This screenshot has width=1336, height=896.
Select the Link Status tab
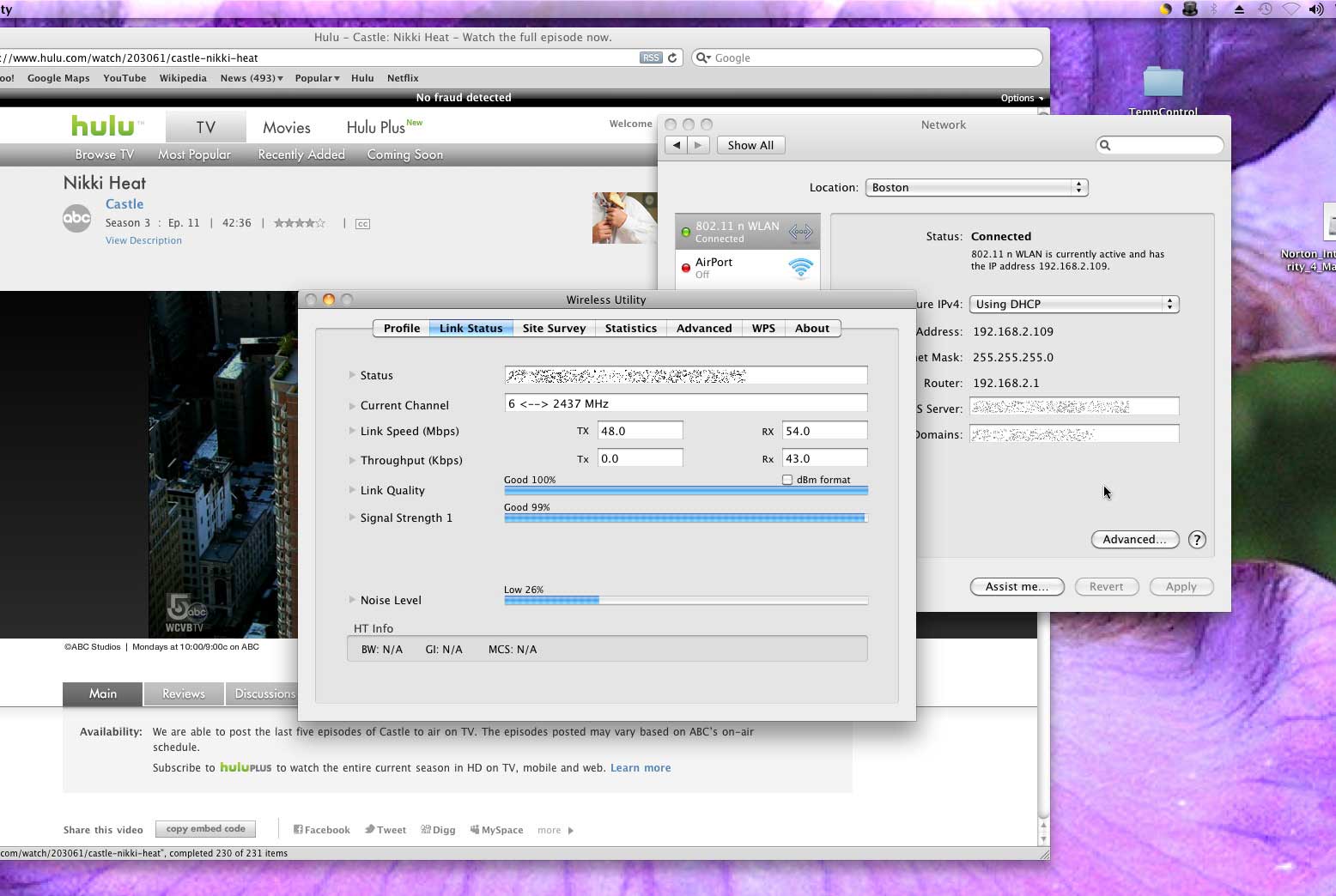(x=471, y=328)
